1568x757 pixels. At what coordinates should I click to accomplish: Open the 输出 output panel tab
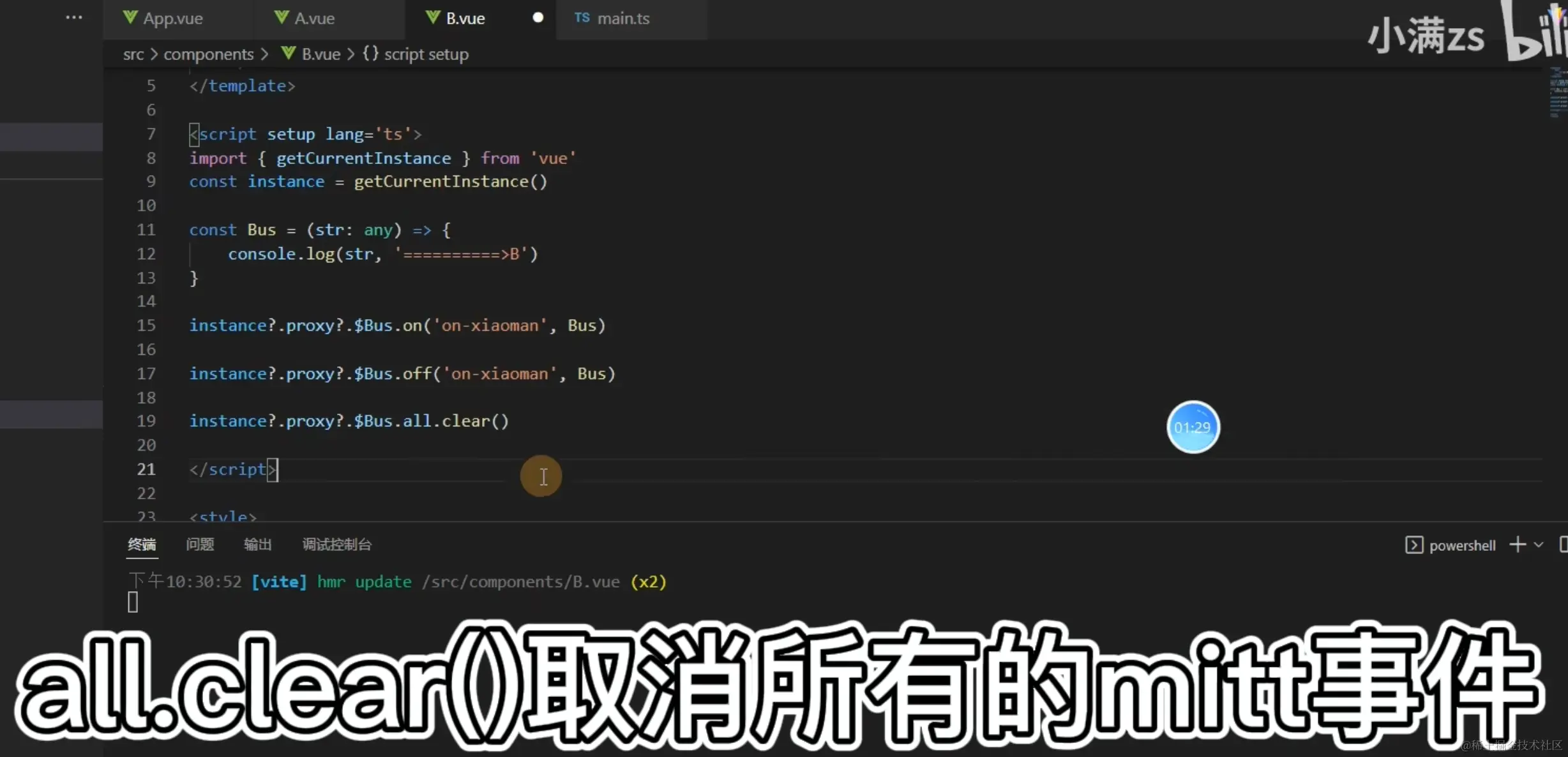click(x=258, y=544)
